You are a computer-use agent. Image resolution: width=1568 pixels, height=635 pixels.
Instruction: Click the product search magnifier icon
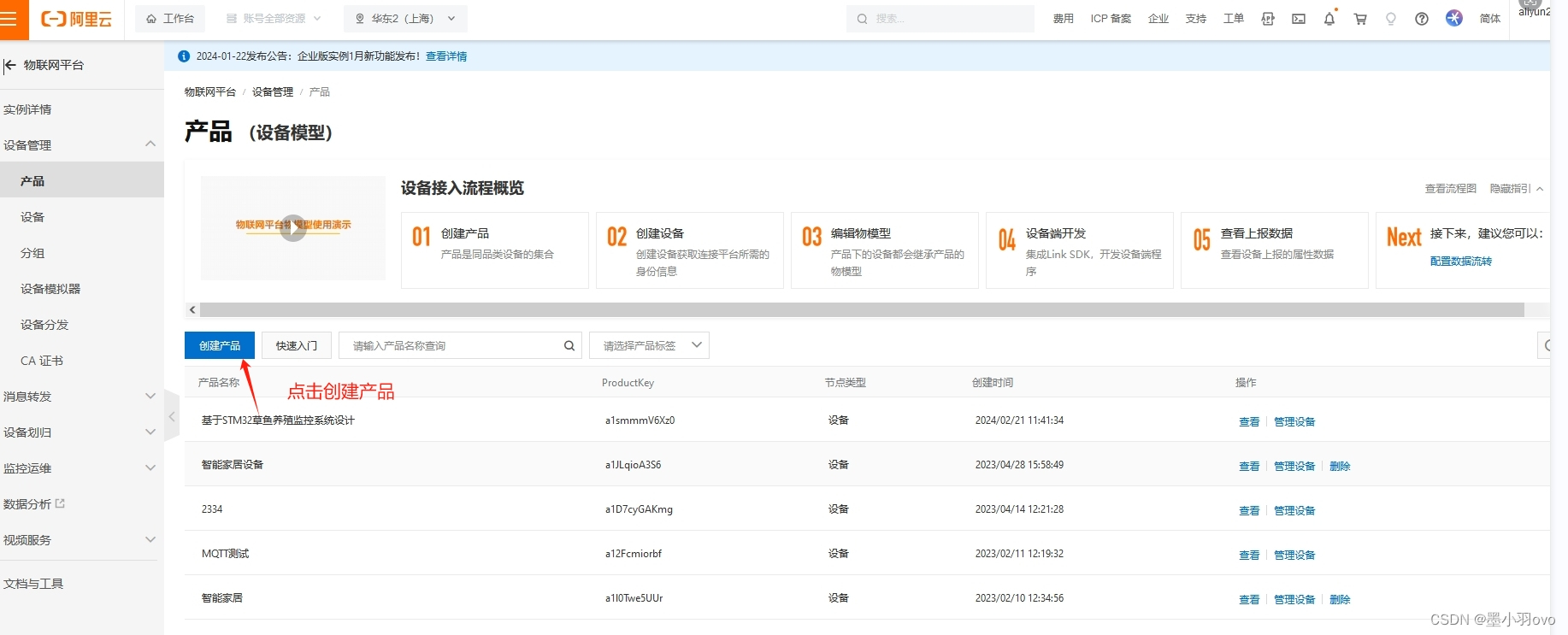(569, 345)
